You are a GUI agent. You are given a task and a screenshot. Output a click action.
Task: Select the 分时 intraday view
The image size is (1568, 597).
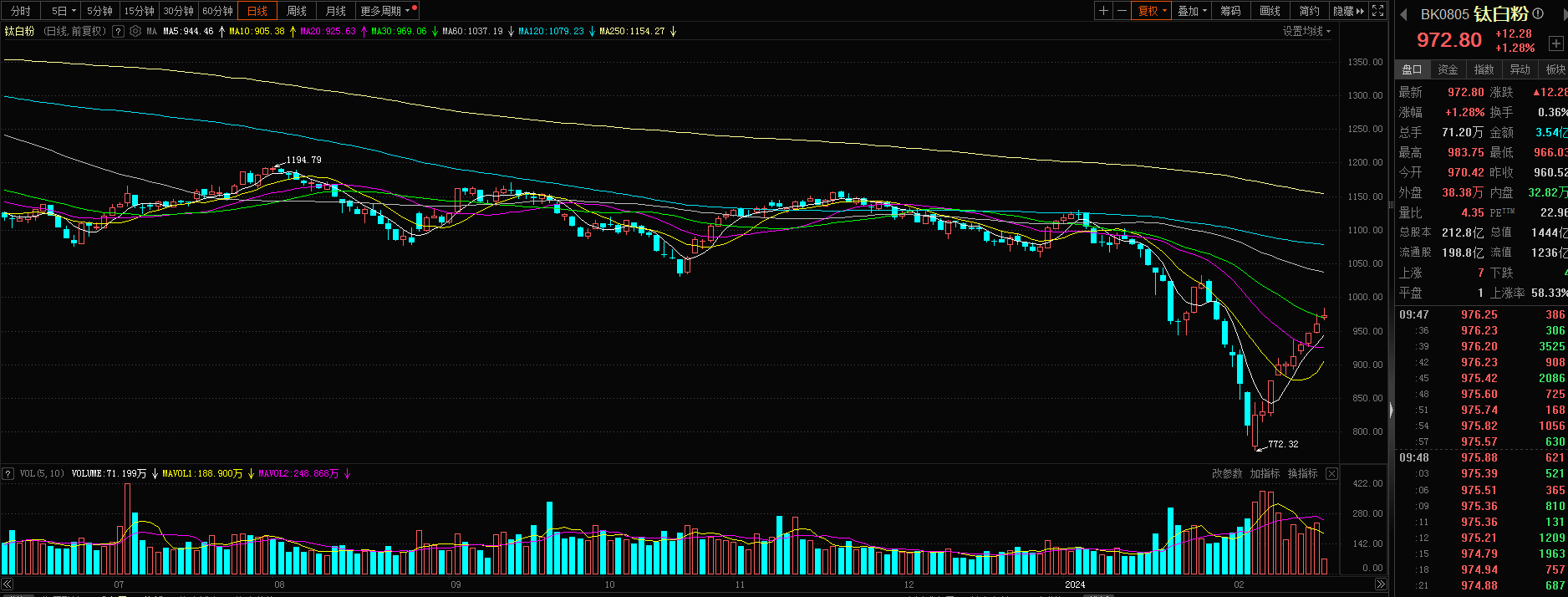pos(21,11)
